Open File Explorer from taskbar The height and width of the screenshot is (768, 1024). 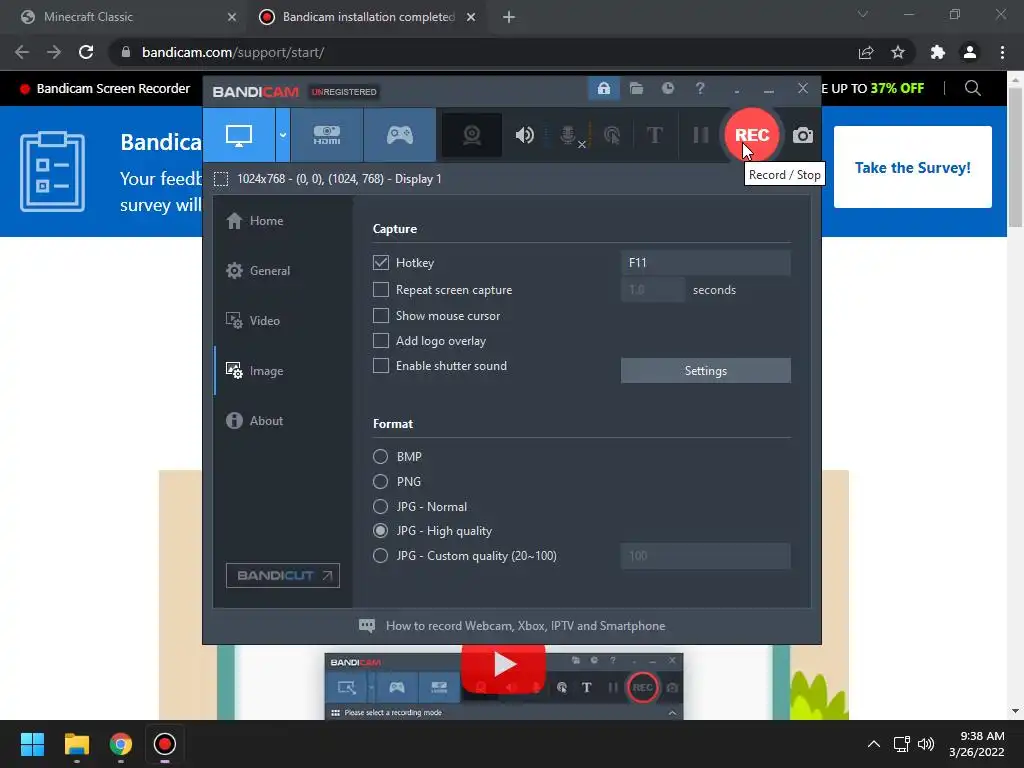tap(76, 744)
